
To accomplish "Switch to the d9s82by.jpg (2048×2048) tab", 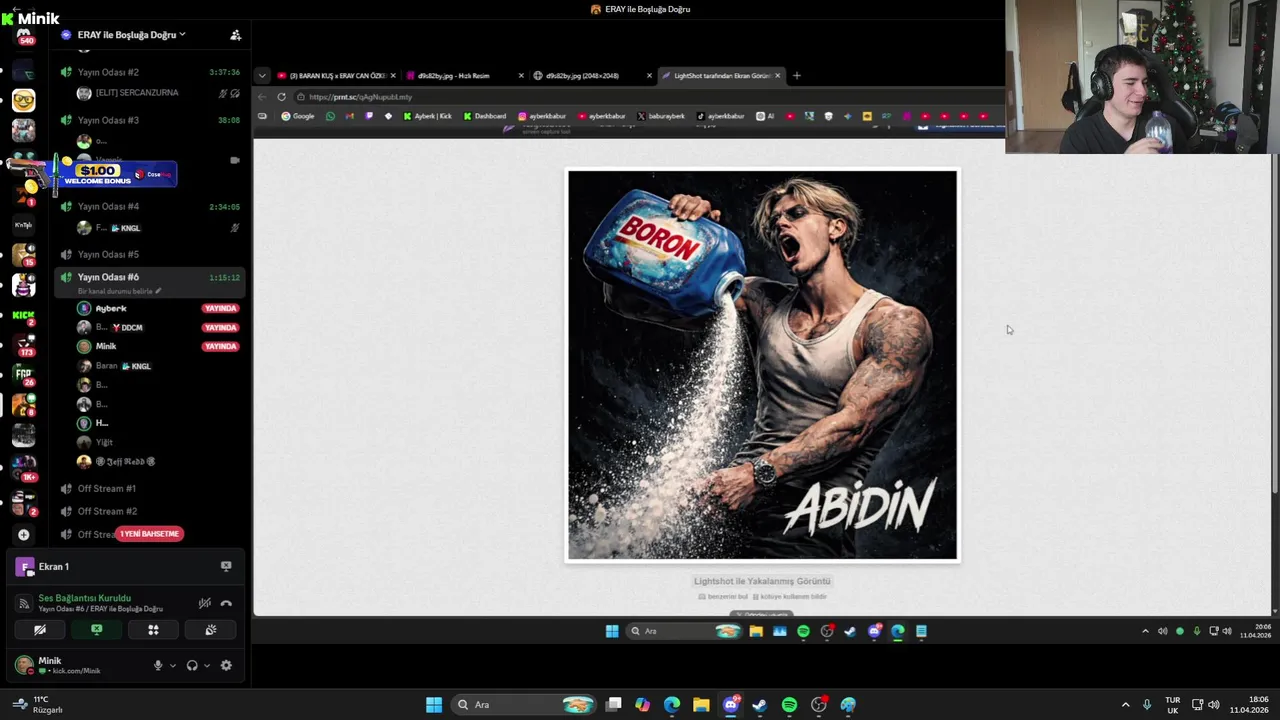I will pos(592,76).
